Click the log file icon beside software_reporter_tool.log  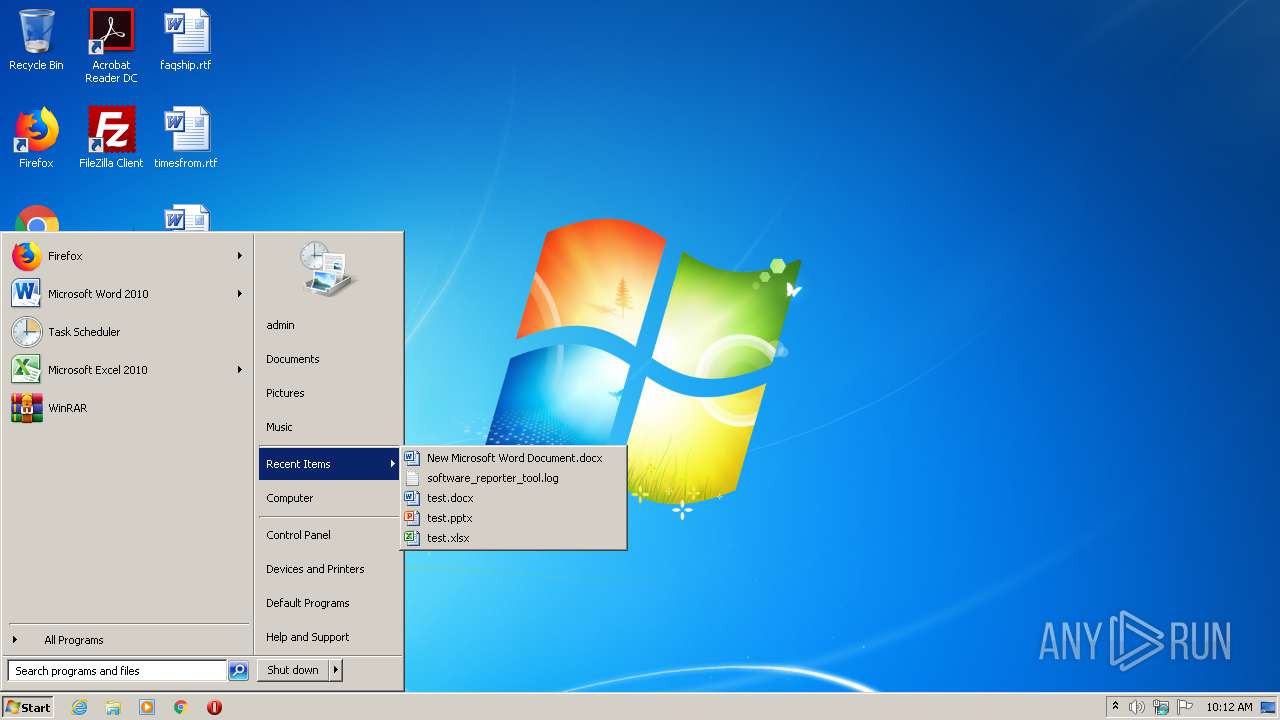[411, 478]
